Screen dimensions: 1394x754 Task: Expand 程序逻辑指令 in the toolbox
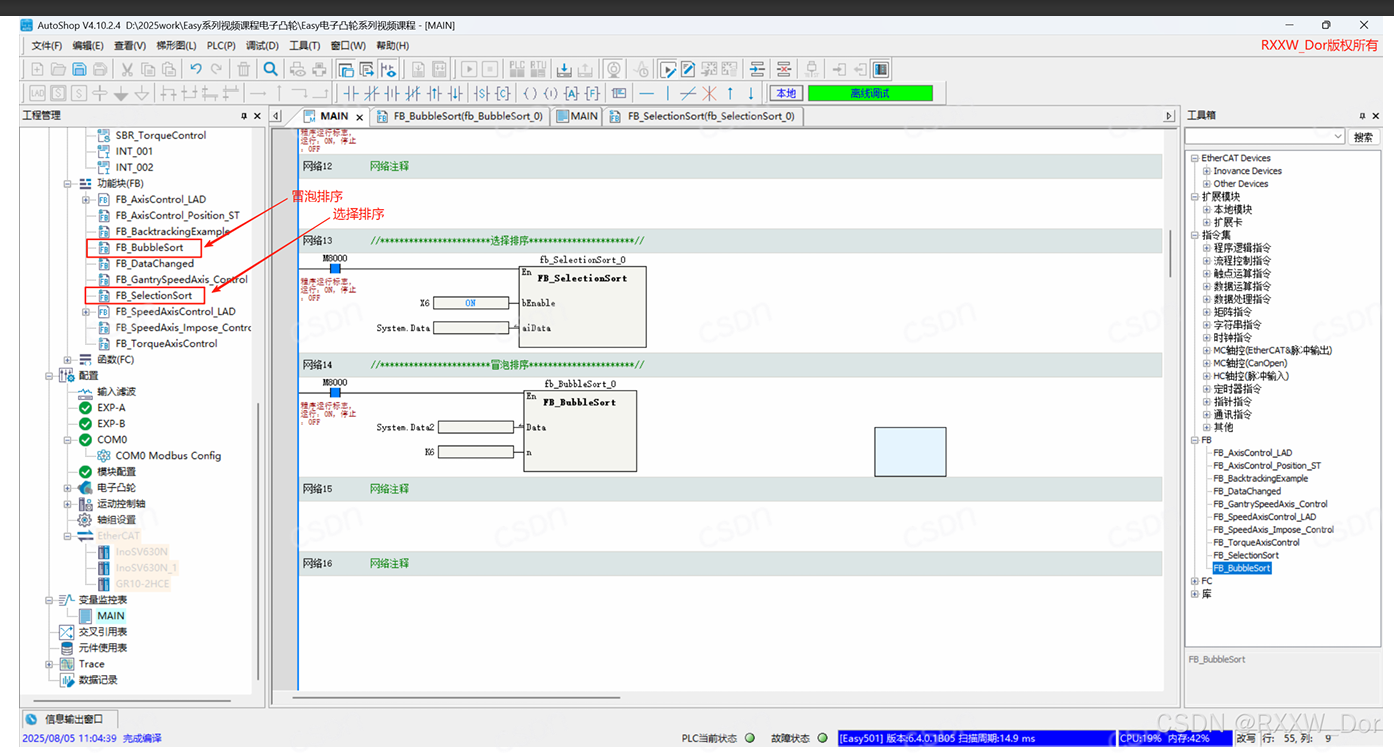pyautogui.click(x=1206, y=248)
